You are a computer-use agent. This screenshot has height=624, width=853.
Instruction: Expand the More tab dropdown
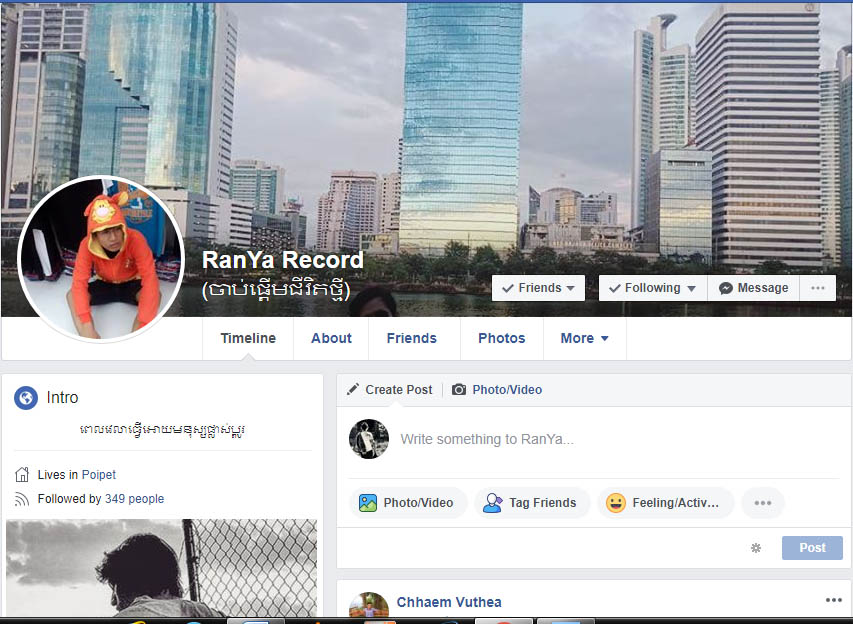(584, 338)
